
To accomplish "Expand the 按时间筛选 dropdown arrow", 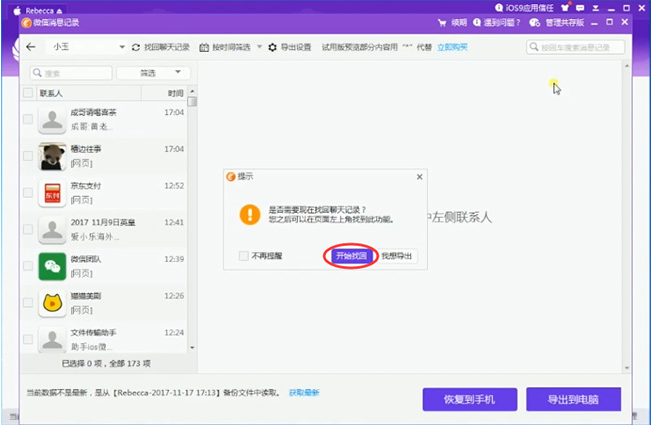I will [x=259, y=46].
